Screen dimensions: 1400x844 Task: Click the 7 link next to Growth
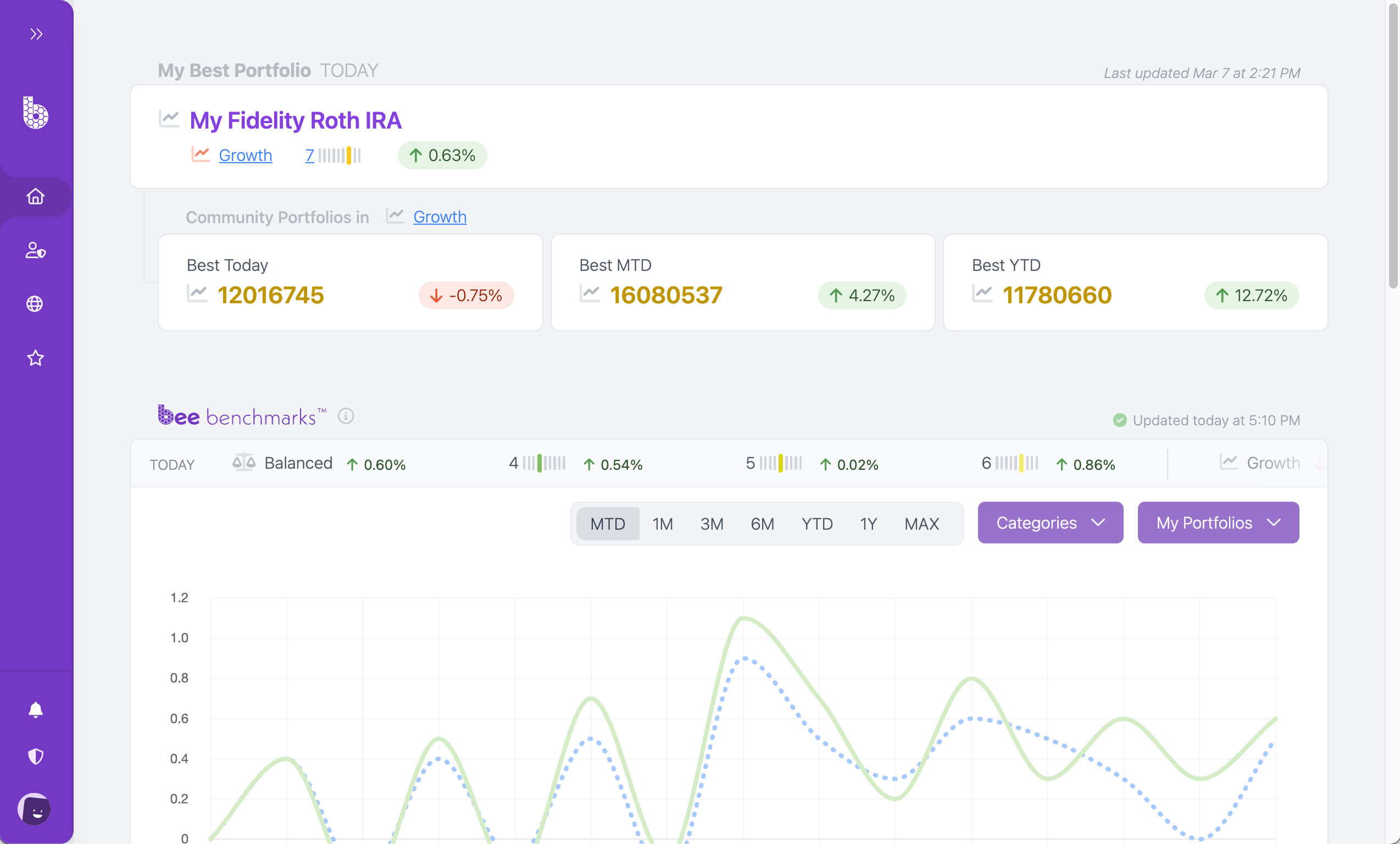point(310,155)
